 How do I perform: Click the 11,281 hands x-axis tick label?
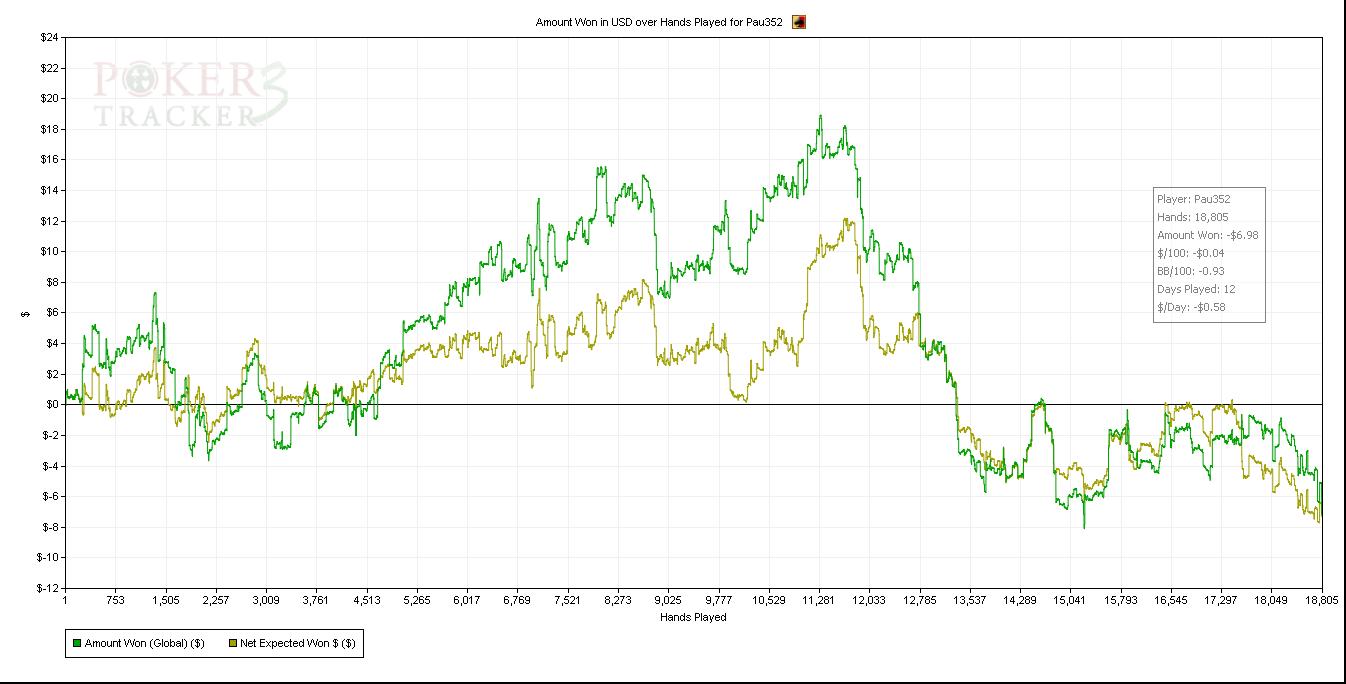[818, 601]
